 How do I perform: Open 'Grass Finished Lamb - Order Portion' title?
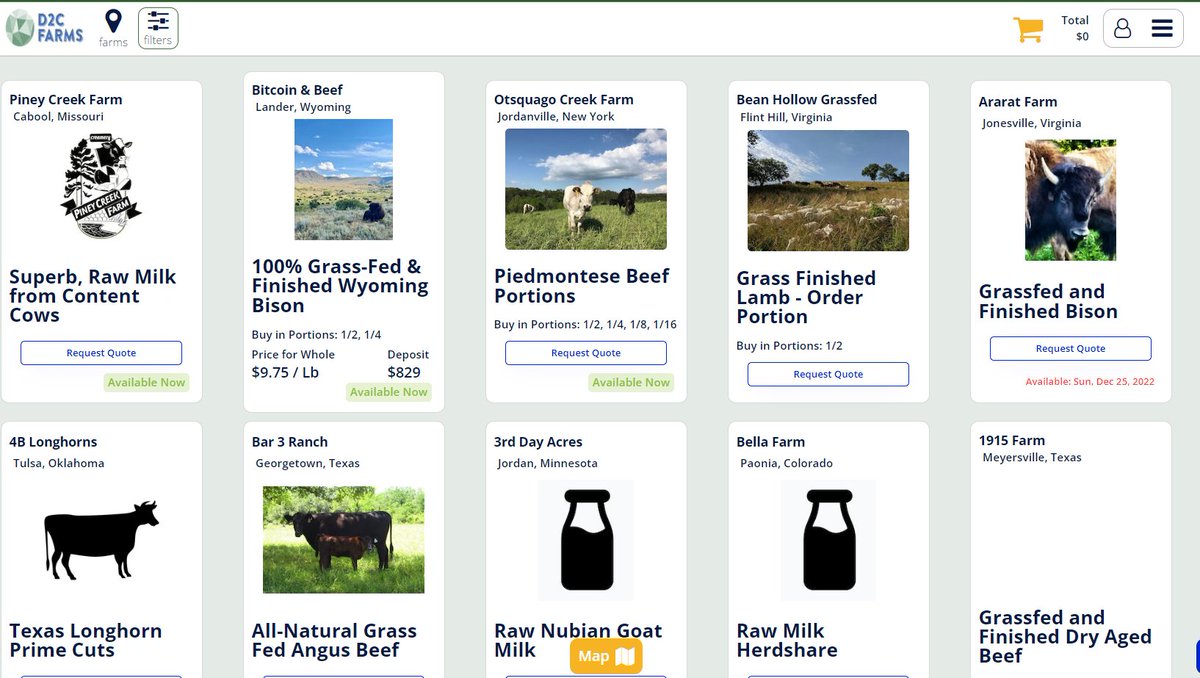806,297
